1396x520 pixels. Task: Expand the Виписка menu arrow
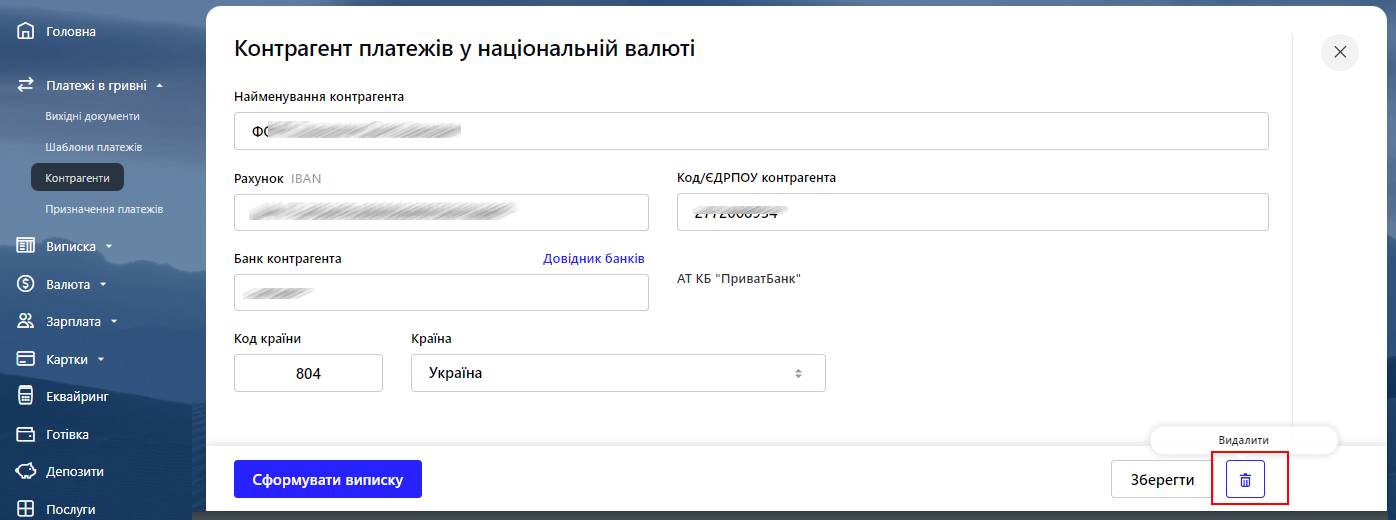pyautogui.click(x=109, y=246)
